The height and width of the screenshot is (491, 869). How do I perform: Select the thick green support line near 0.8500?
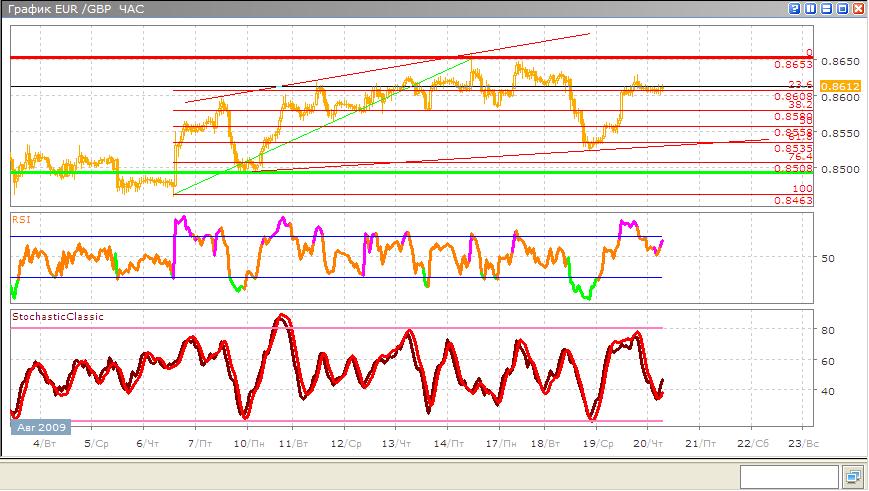pyautogui.click(x=400, y=172)
